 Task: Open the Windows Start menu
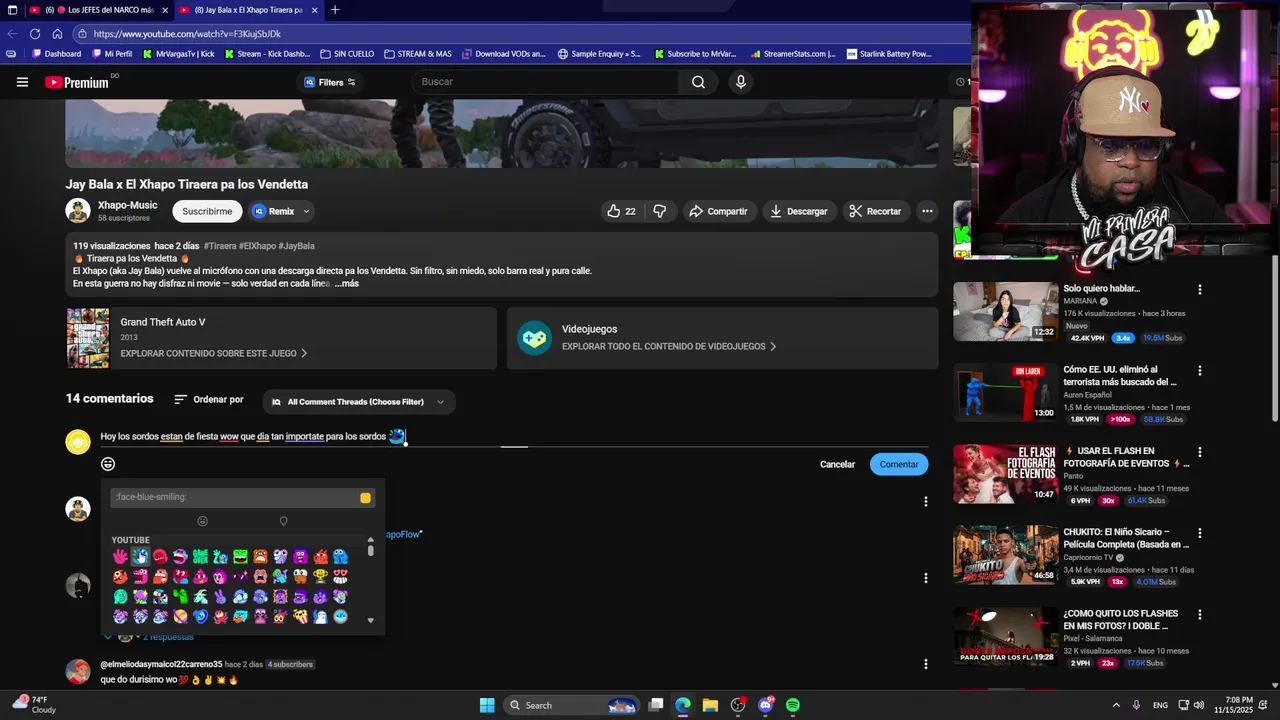coord(487,705)
